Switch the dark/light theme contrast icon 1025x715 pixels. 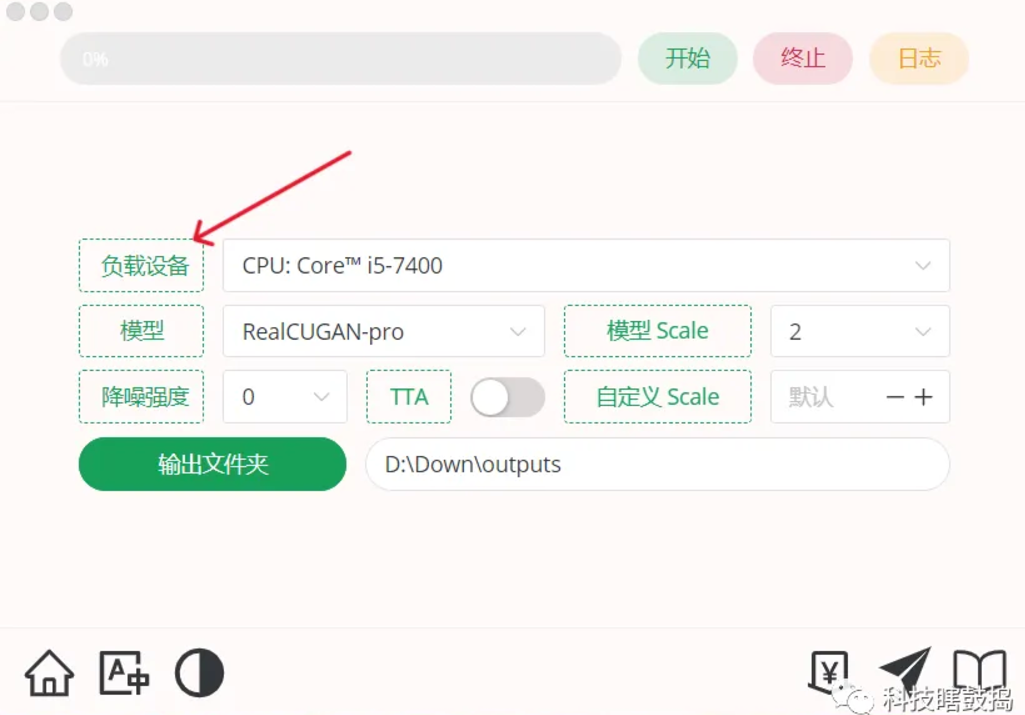click(x=199, y=673)
